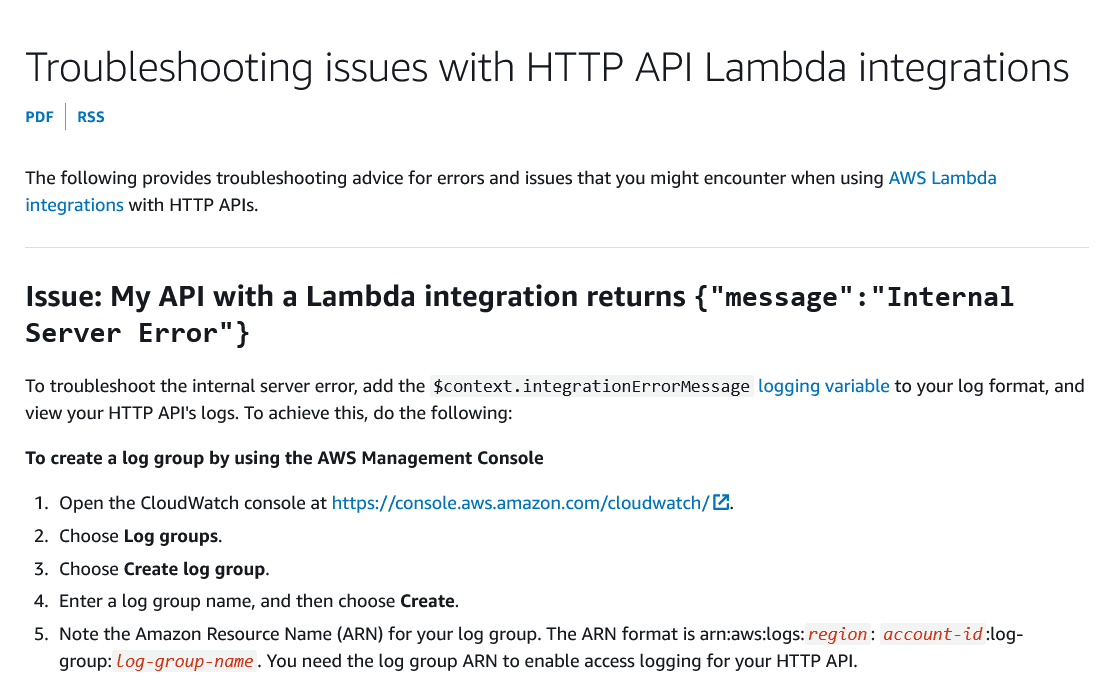Screen dimensions: 1099x692
Task: Click the Troubleshooting issues page title
Action: click(x=546, y=68)
